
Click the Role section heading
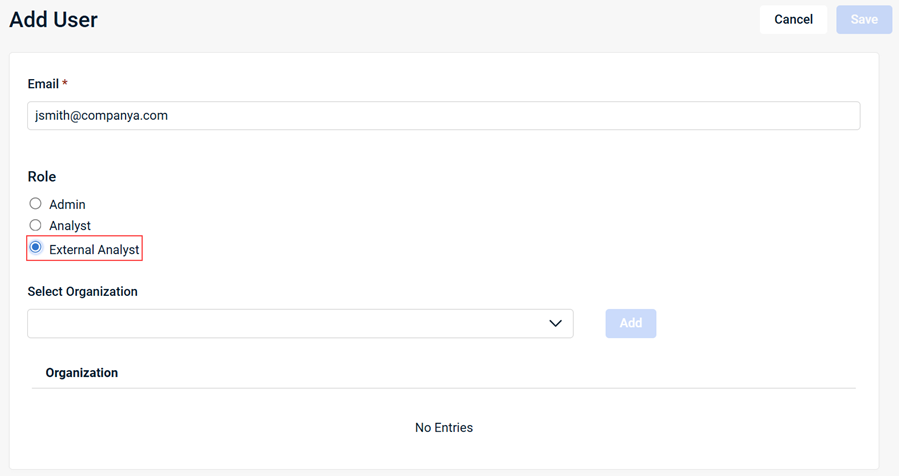pyautogui.click(x=42, y=177)
